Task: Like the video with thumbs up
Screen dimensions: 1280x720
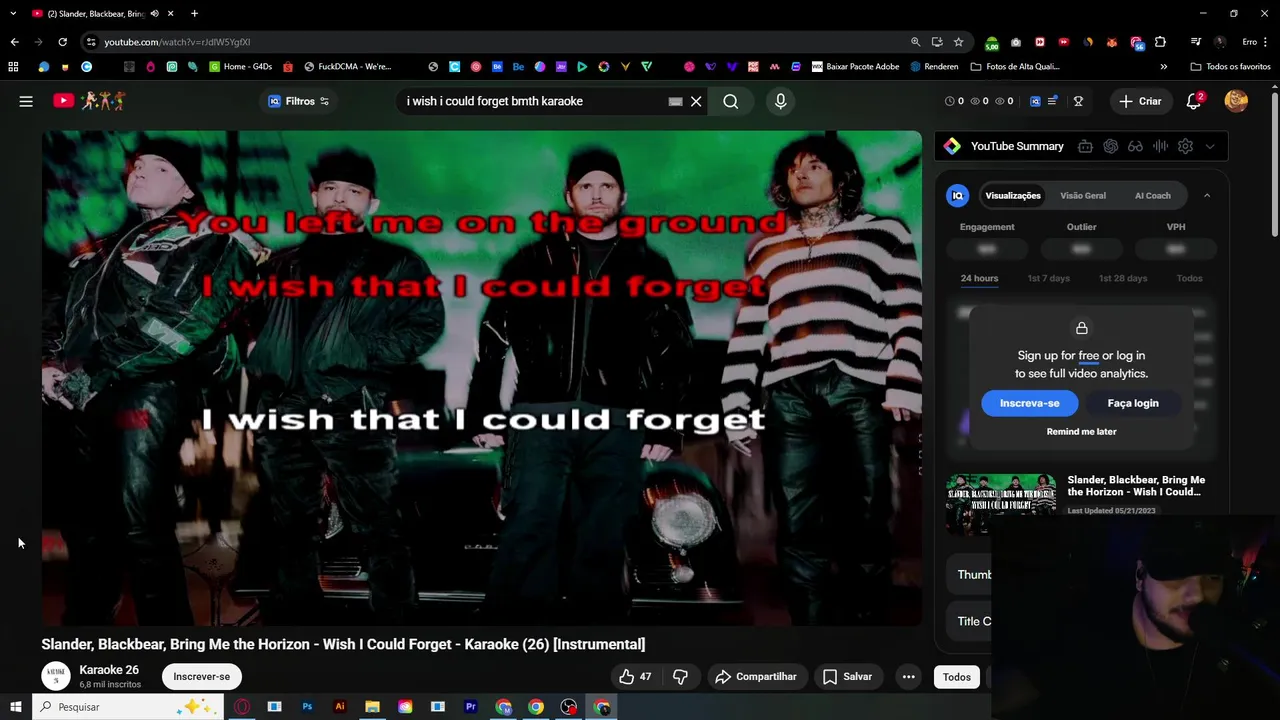Action: point(635,677)
